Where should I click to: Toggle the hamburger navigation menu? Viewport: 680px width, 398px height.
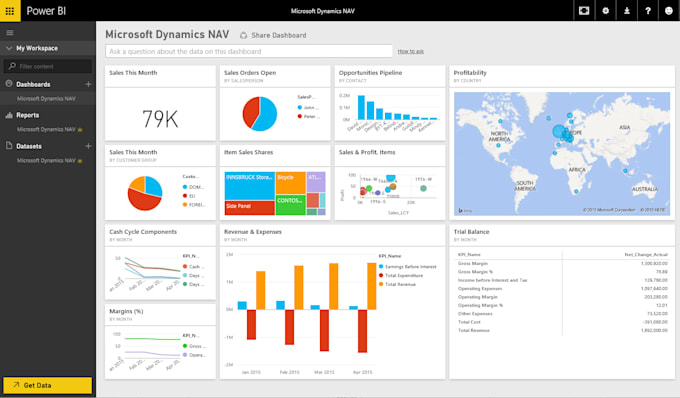tap(10, 33)
